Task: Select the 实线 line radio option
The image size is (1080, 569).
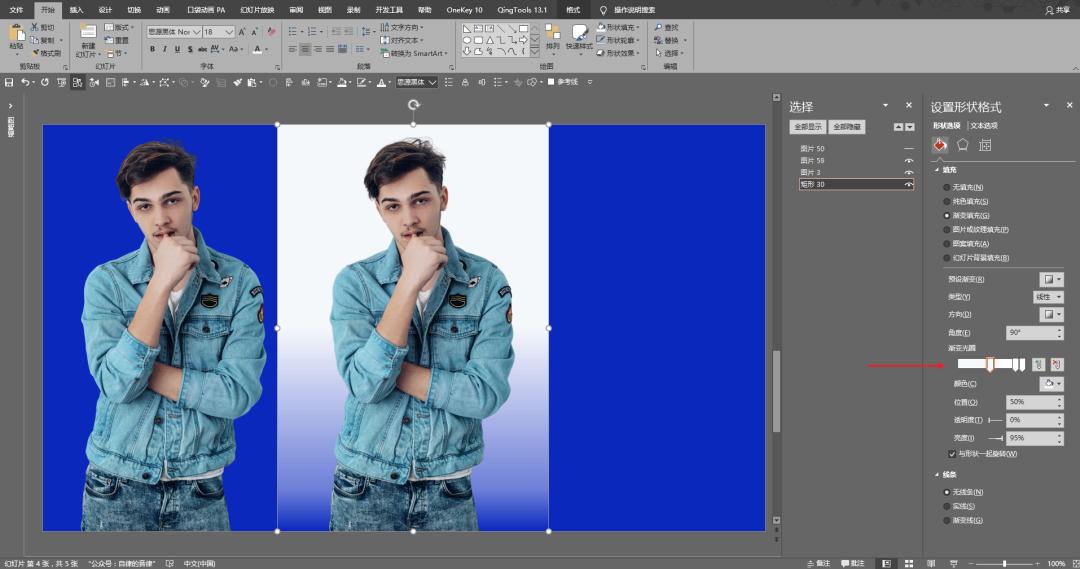Action: pyautogui.click(x=948, y=506)
